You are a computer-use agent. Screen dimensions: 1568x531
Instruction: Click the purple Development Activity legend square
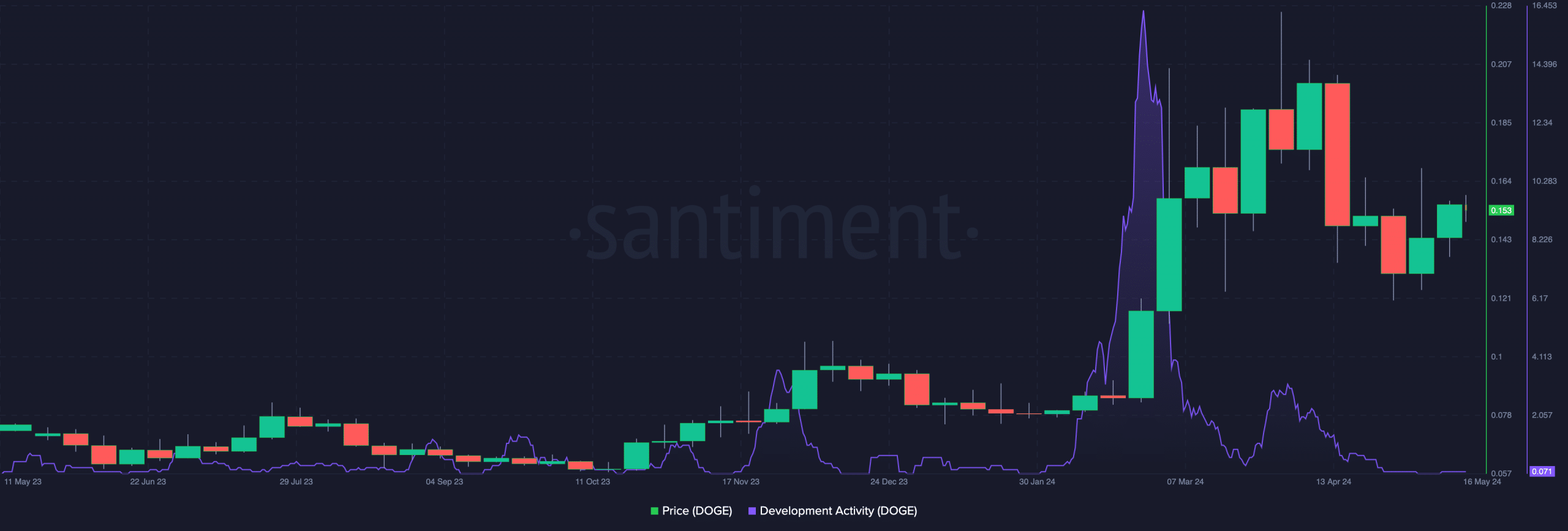[x=752, y=511]
